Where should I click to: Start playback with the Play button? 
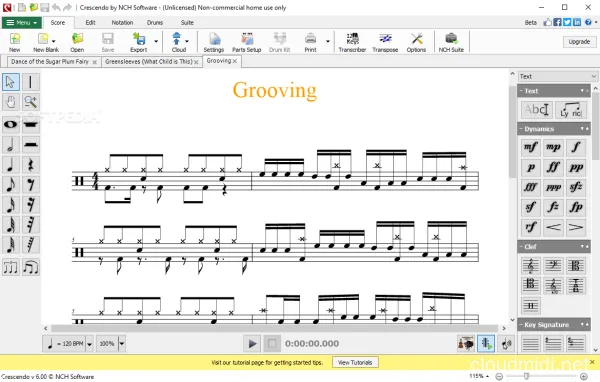point(252,343)
